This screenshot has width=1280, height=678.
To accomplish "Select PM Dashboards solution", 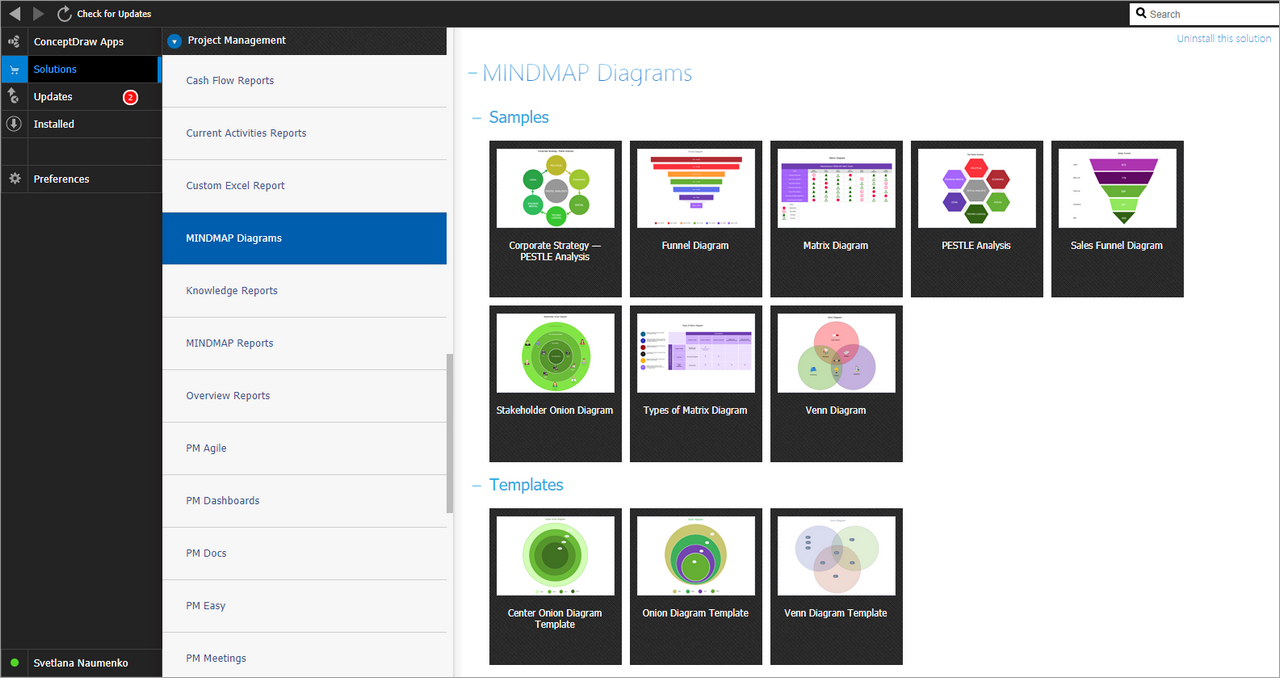I will tap(304, 501).
